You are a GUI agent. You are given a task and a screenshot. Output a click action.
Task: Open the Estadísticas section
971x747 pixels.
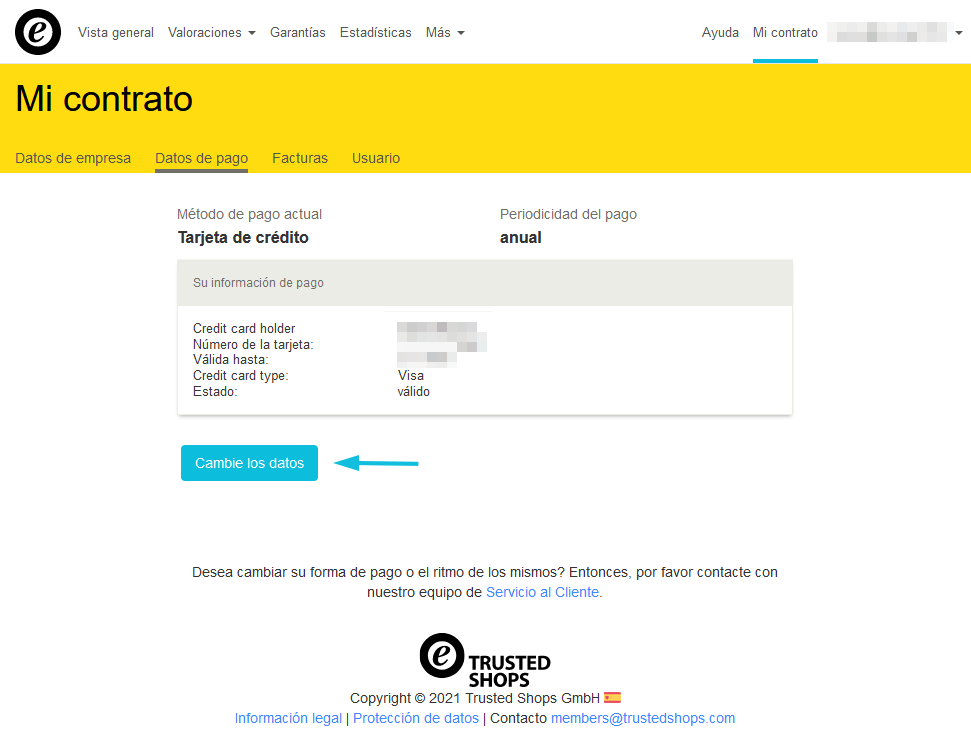(375, 32)
